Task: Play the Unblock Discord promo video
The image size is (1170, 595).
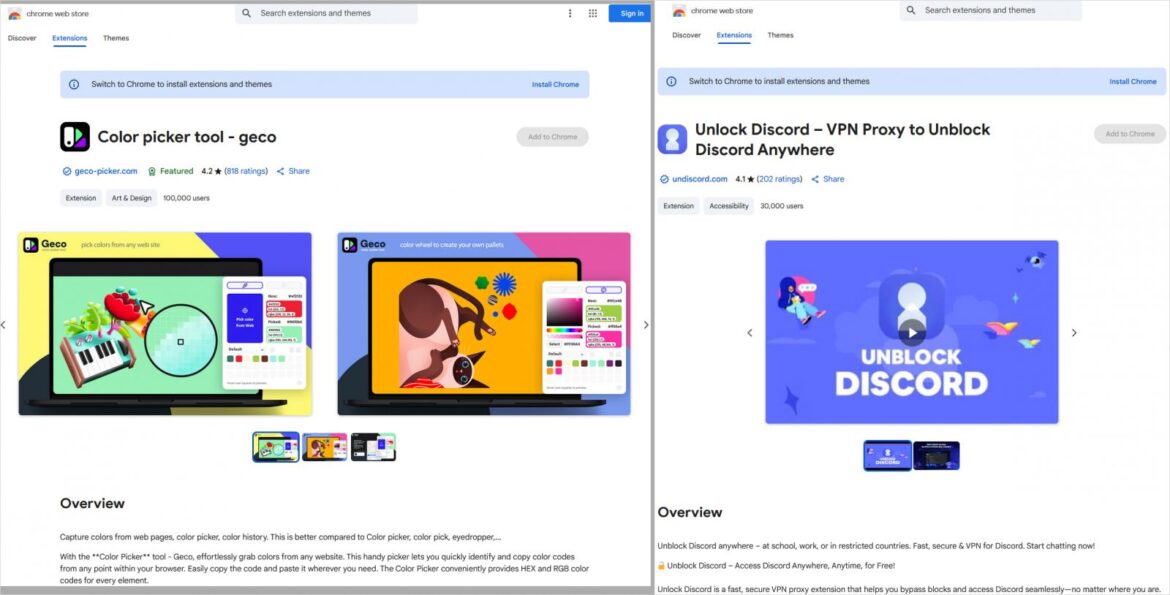Action: pyautogui.click(x=912, y=332)
